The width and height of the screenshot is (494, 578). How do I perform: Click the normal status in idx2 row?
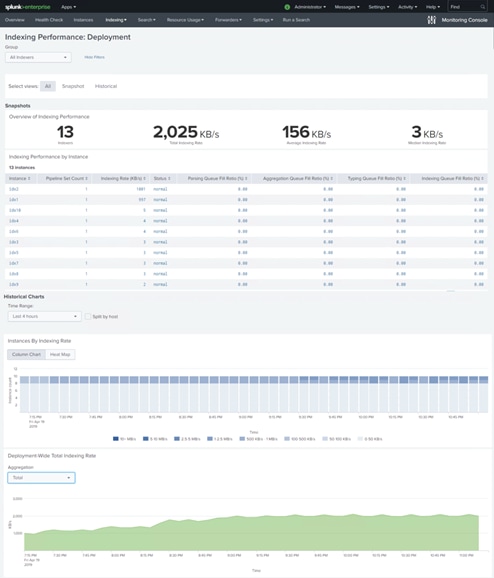click(x=160, y=189)
